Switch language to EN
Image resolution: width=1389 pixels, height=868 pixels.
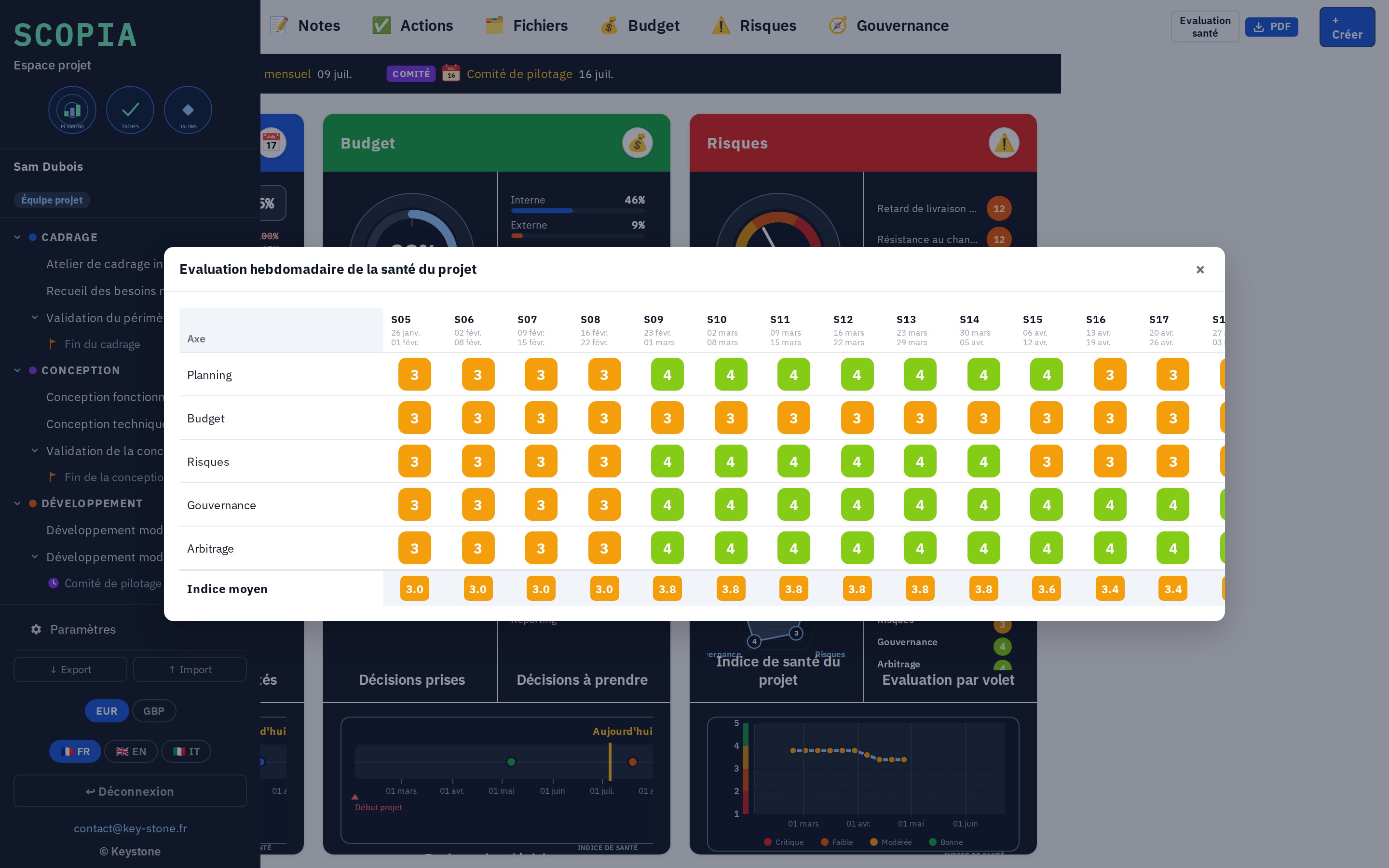(131, 751)
